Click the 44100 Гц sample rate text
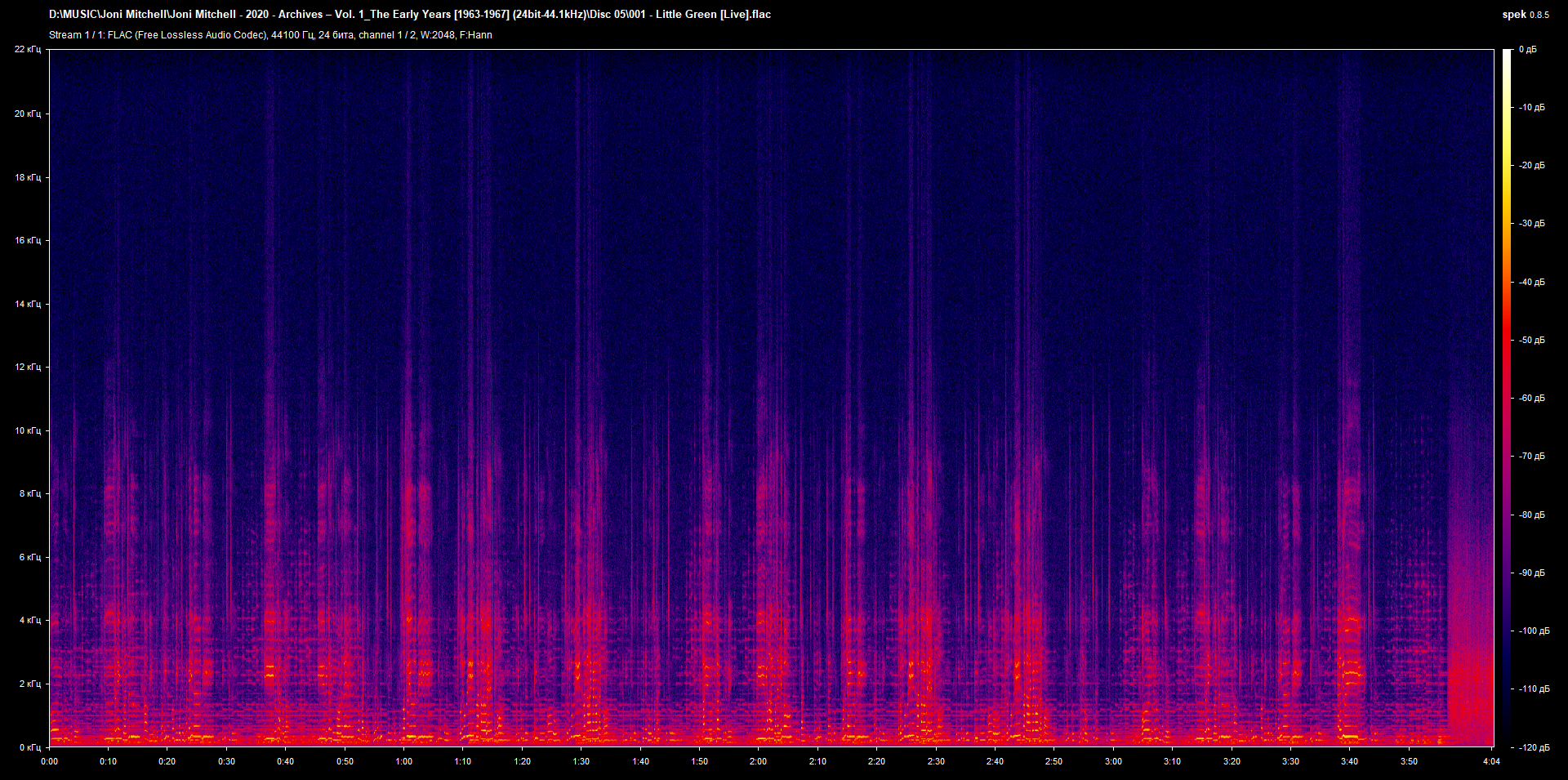This screenshot has height=780, width=1568. [x=292, y=34]
